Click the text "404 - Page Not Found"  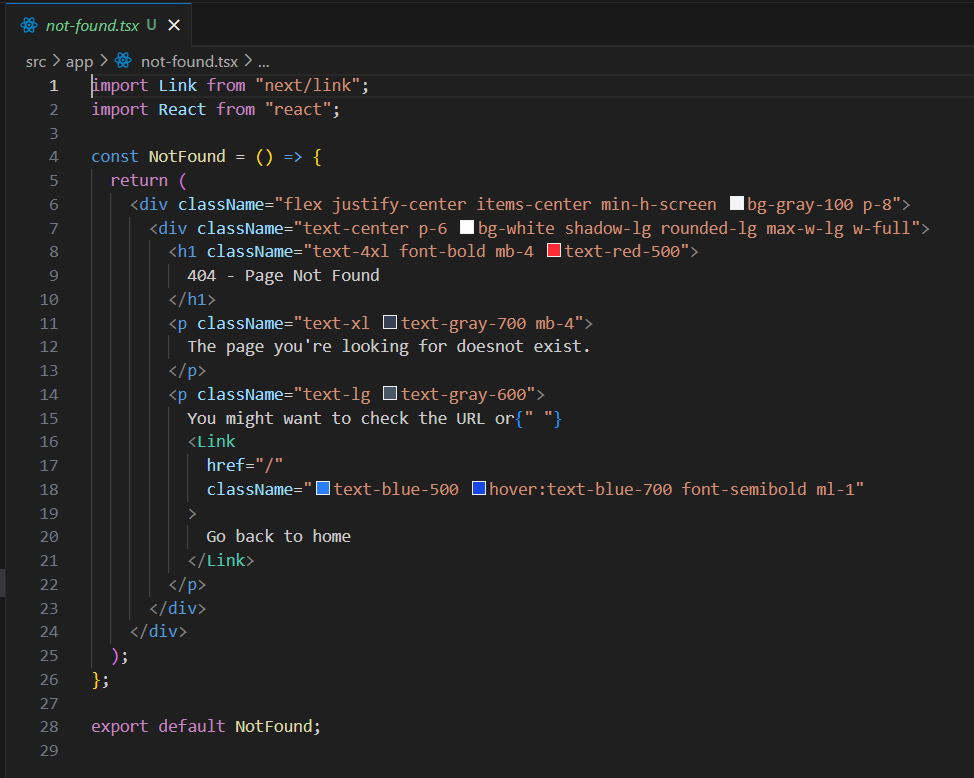pyautogui.click(x=283, y=275)
